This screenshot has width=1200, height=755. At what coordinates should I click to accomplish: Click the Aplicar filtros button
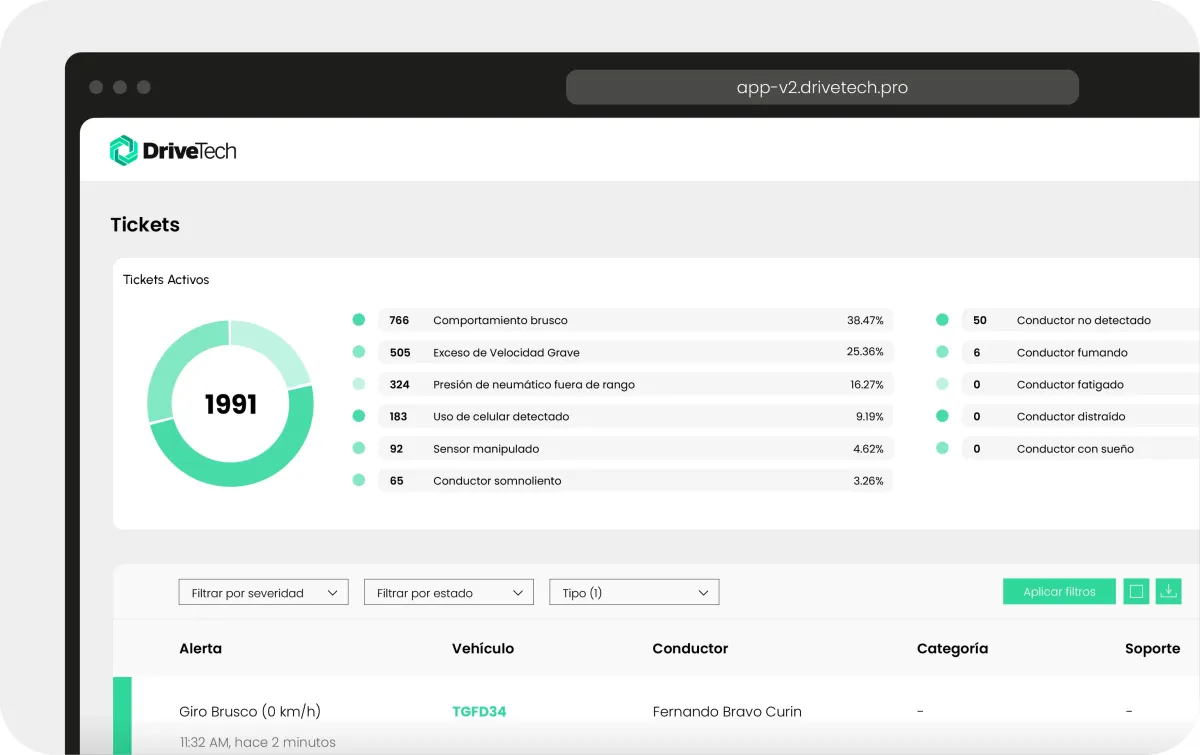pyautogui.click(x=1059, y=592)
